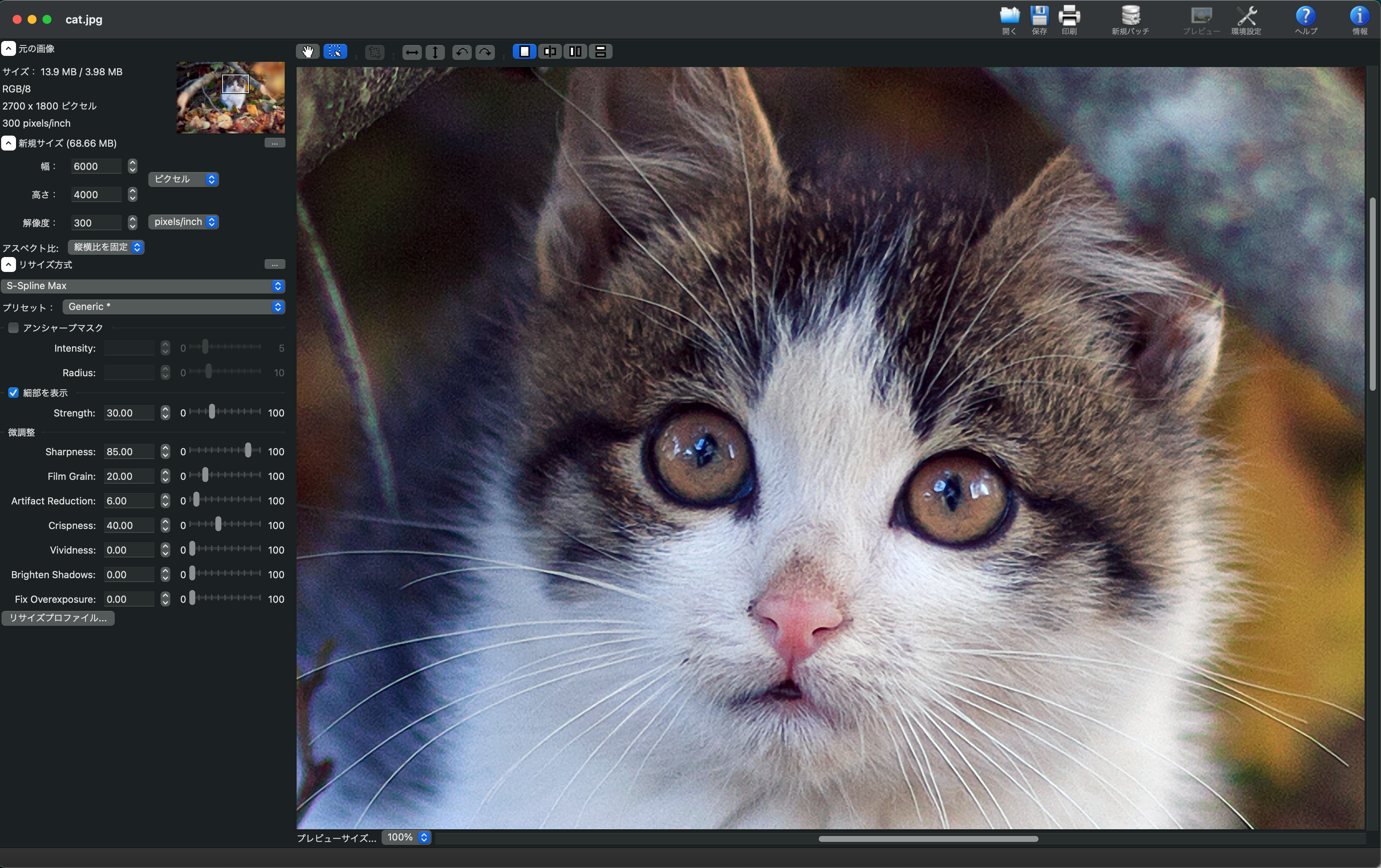The width and height of the screenshot is (1381, 868).
Task: Select the hand pan tool
Action: [308, 52]
